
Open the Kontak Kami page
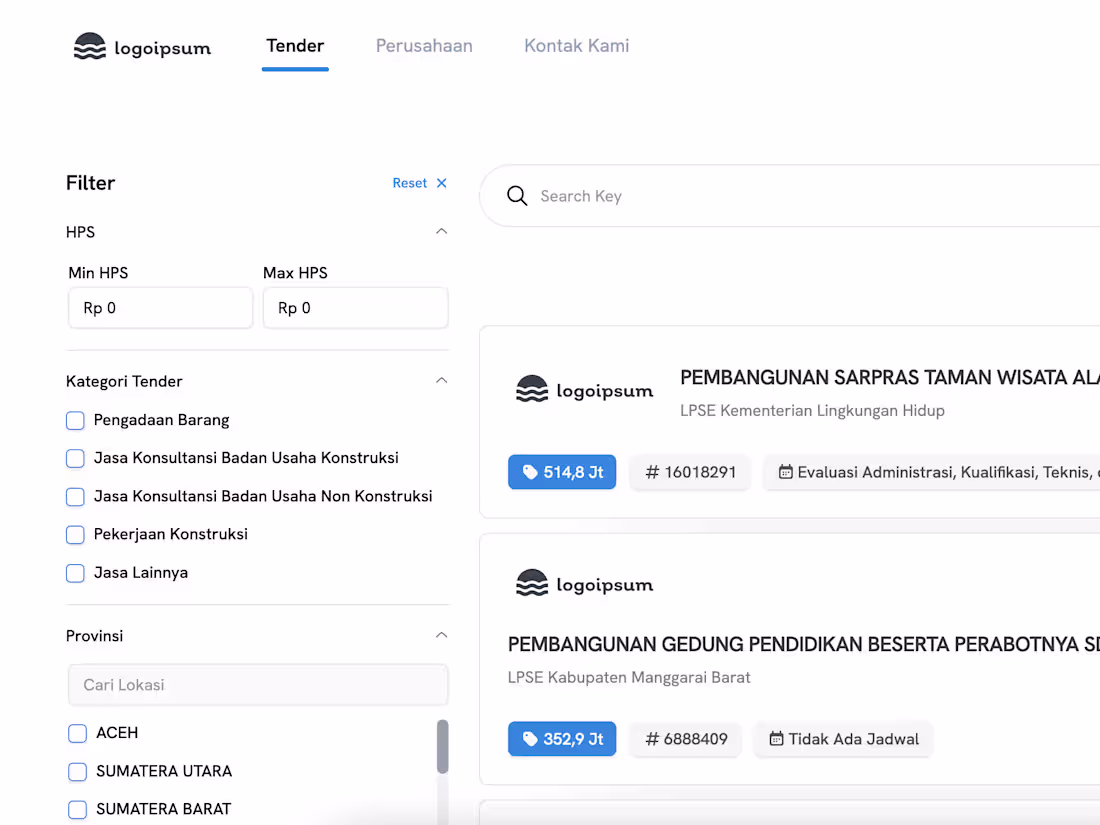pos(576,45)
